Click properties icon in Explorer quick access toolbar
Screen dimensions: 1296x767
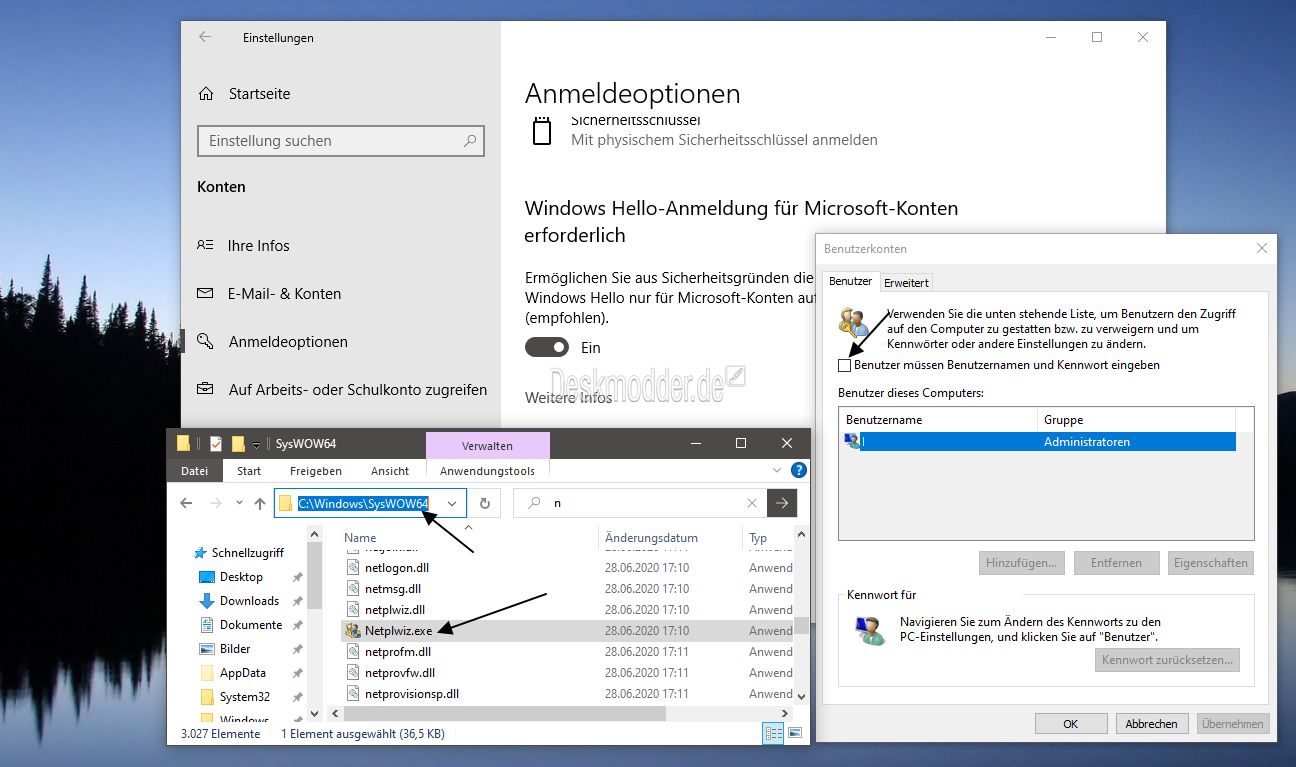click(216, 443)
